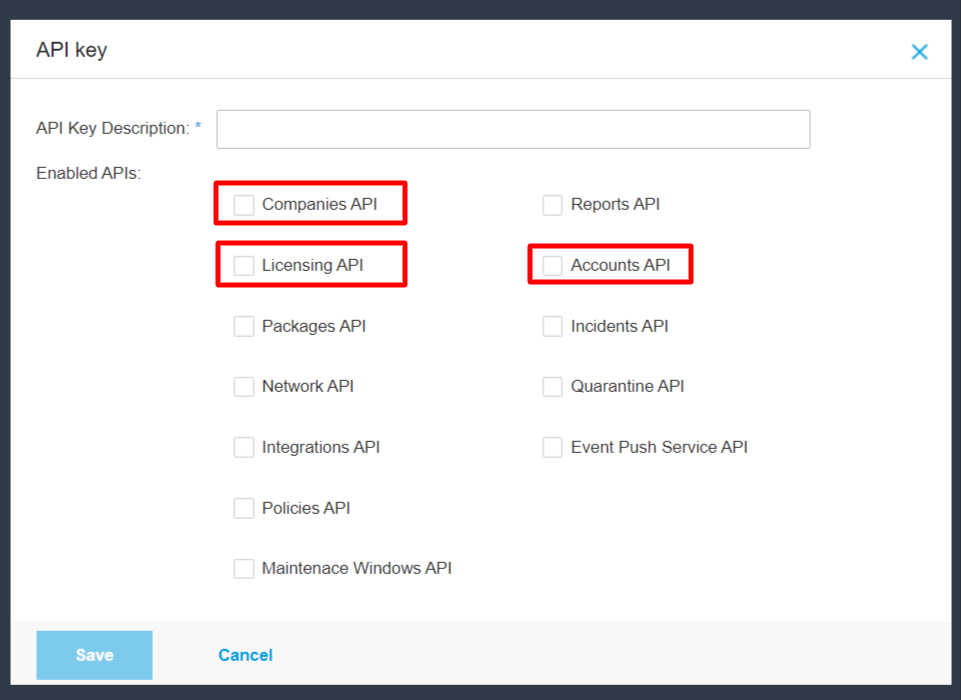Image resolution: width=961 pixels, height=700 pixels.
Task: Save the new API key
Action: tap(94, 655)
